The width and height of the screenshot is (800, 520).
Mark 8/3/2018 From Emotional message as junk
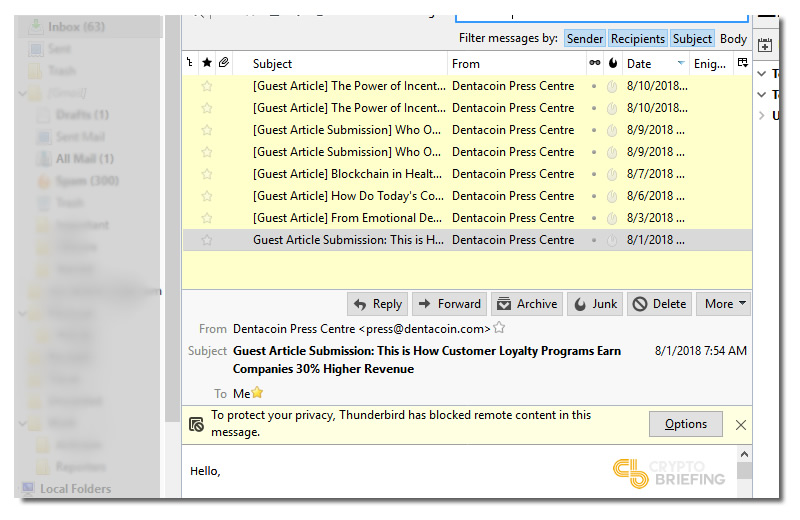(x=612, y=218)
